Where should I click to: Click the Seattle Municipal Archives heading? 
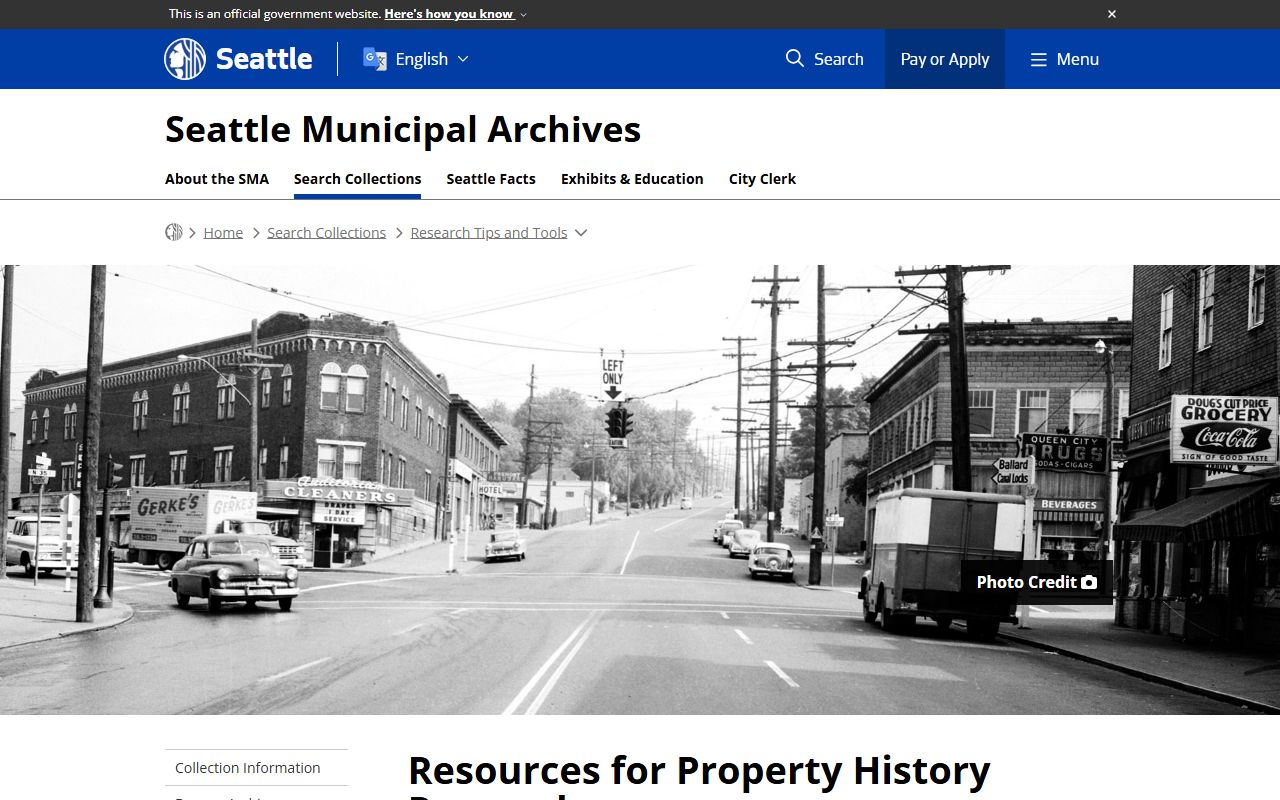(x=403, y=129)
